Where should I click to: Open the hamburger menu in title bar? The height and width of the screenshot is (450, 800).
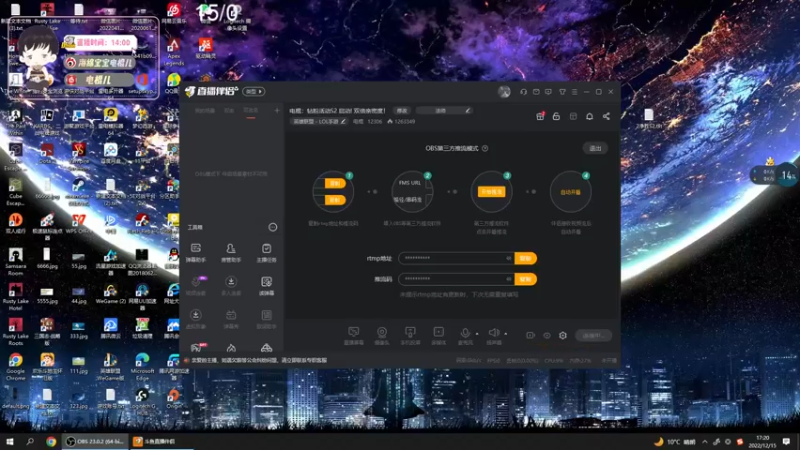click(574, 92)
